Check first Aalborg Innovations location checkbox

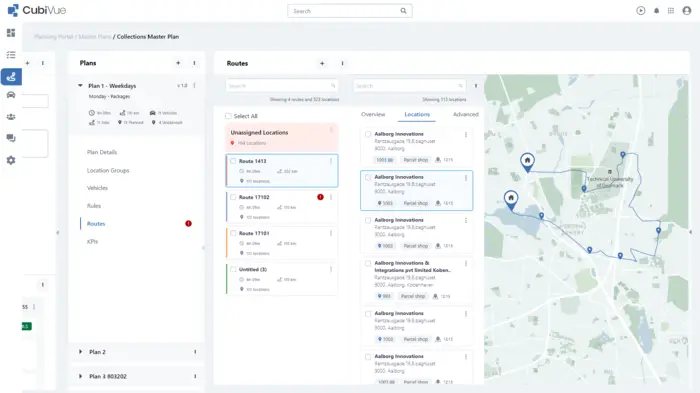click(x=368, y=134)
